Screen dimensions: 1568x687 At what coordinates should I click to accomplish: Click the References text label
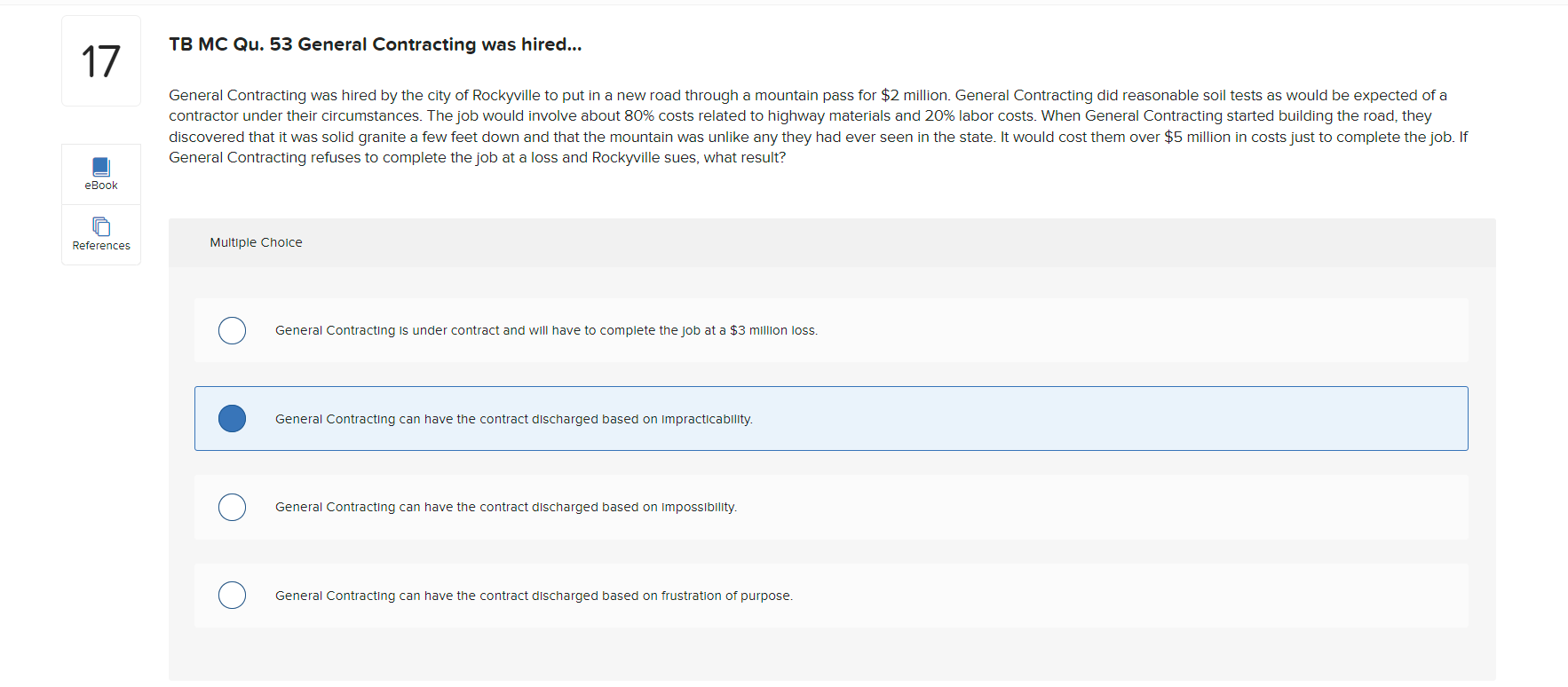click(101, 246)
